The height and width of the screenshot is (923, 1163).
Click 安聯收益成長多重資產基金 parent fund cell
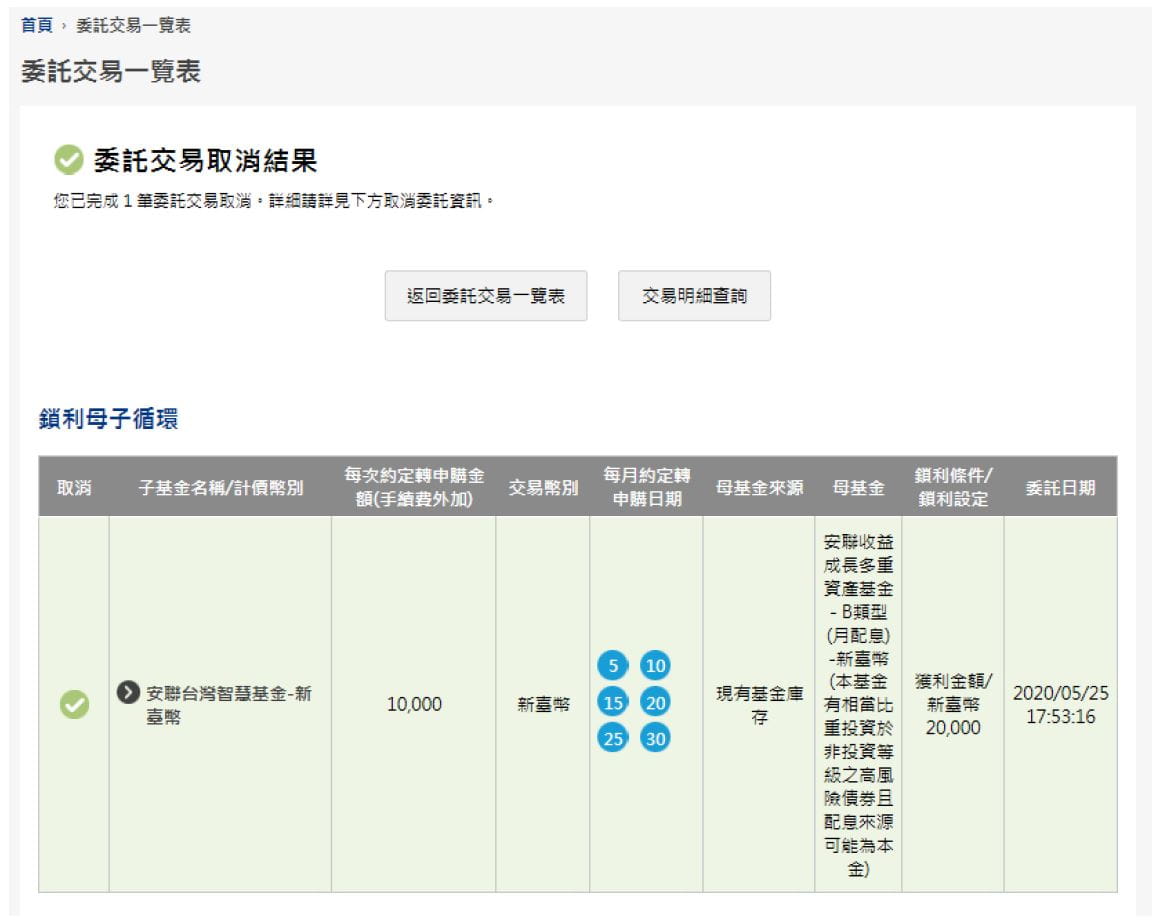pyautogui.click(x=858, y=705)
